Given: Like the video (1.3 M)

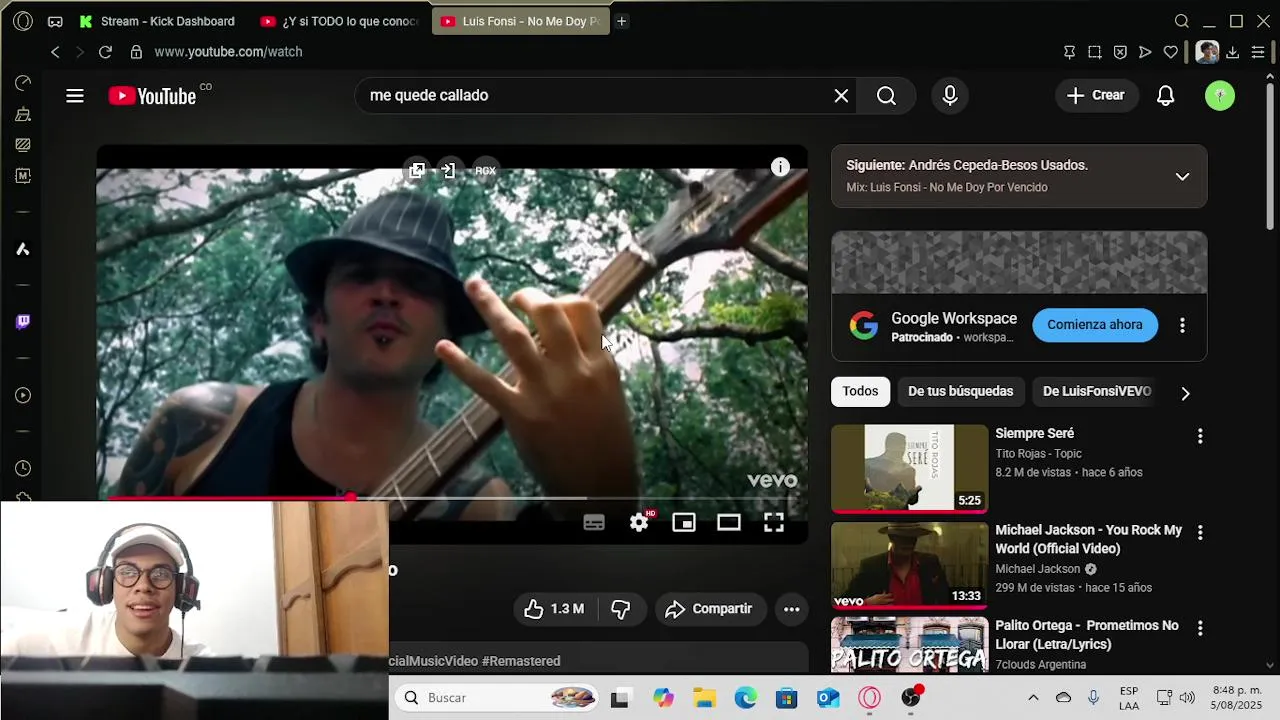Looking at the screenshot, I should pos(555,609).
